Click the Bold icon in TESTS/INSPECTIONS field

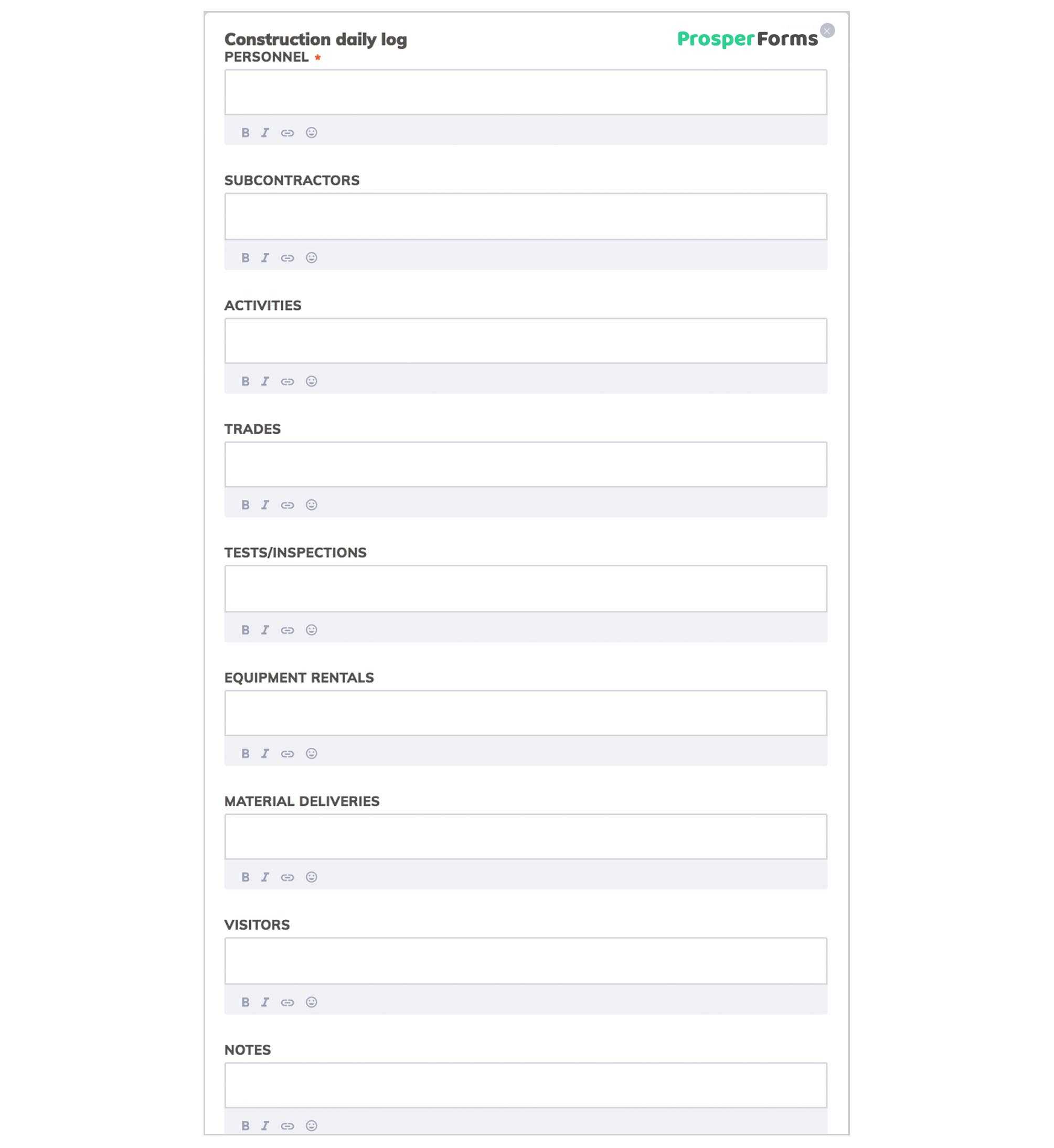pos(246,629)
